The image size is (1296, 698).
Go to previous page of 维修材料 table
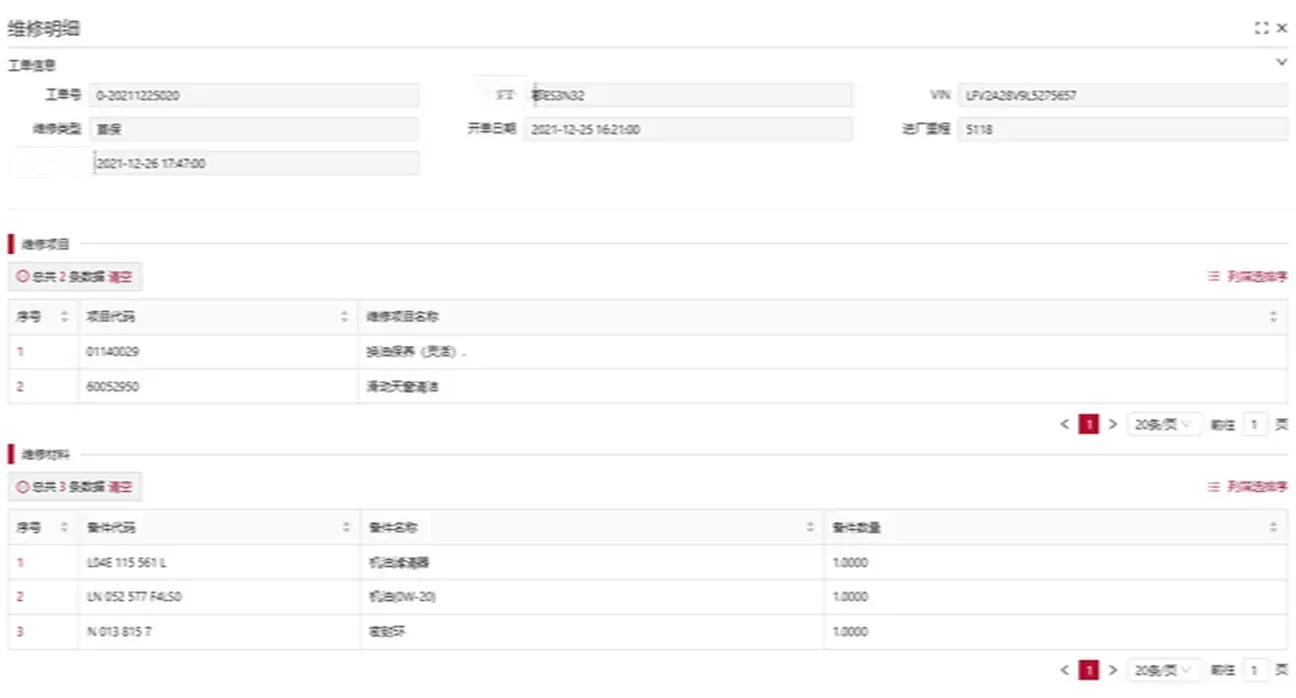[1065, 670]
